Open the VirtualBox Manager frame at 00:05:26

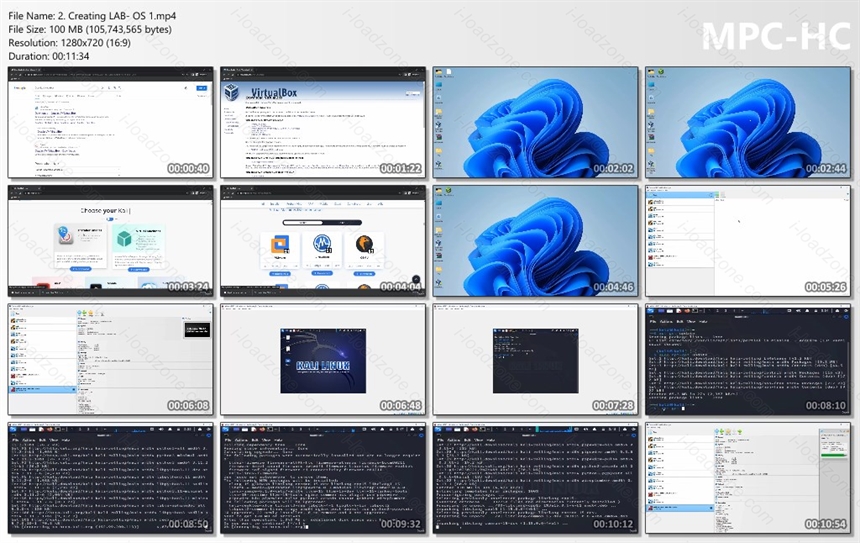[x=748, y=241]
